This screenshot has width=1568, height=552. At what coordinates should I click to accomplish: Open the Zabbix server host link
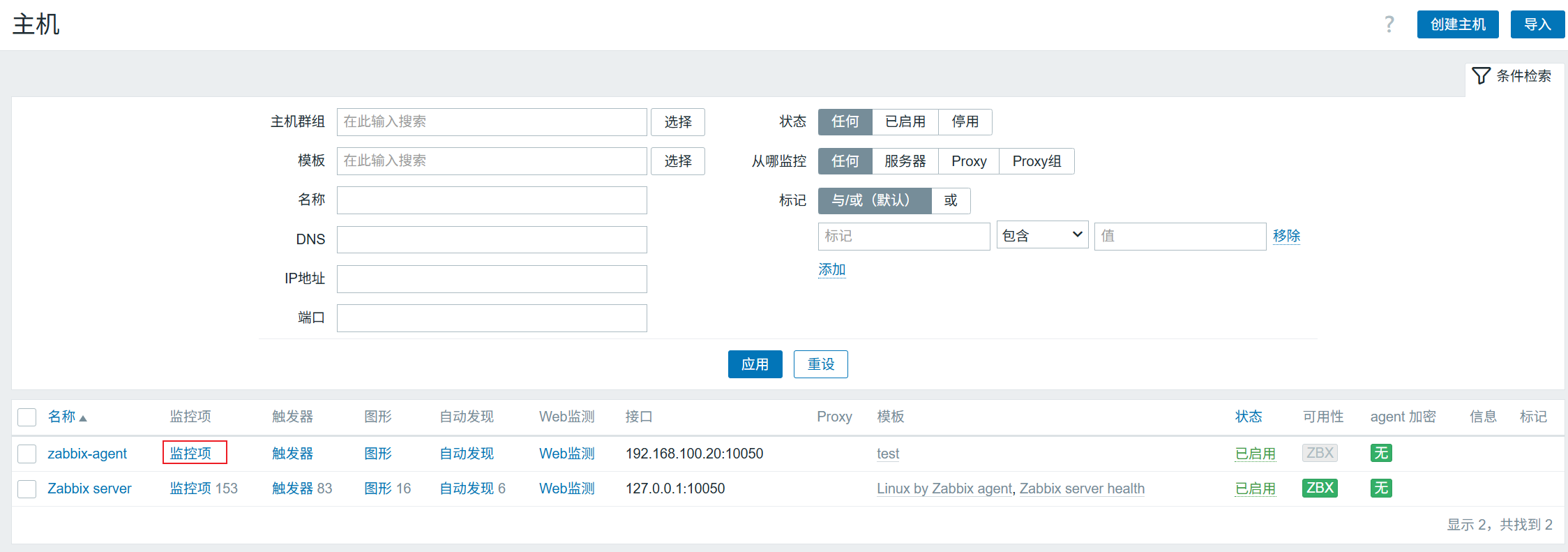click(89, 488)
